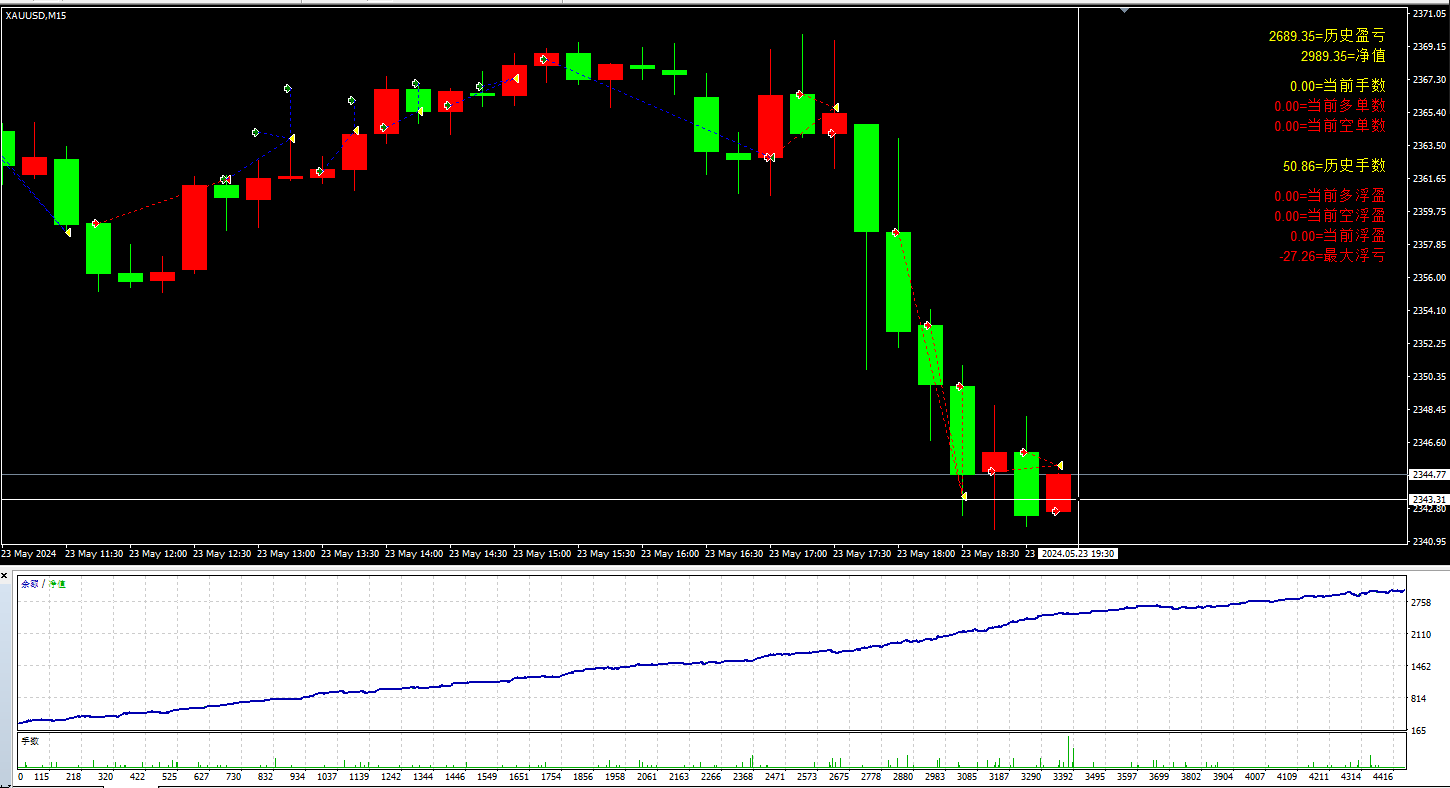Click the white X trade marker near 16:30
This screenshot has height=788, width=1450.
[x=769, y=157]
